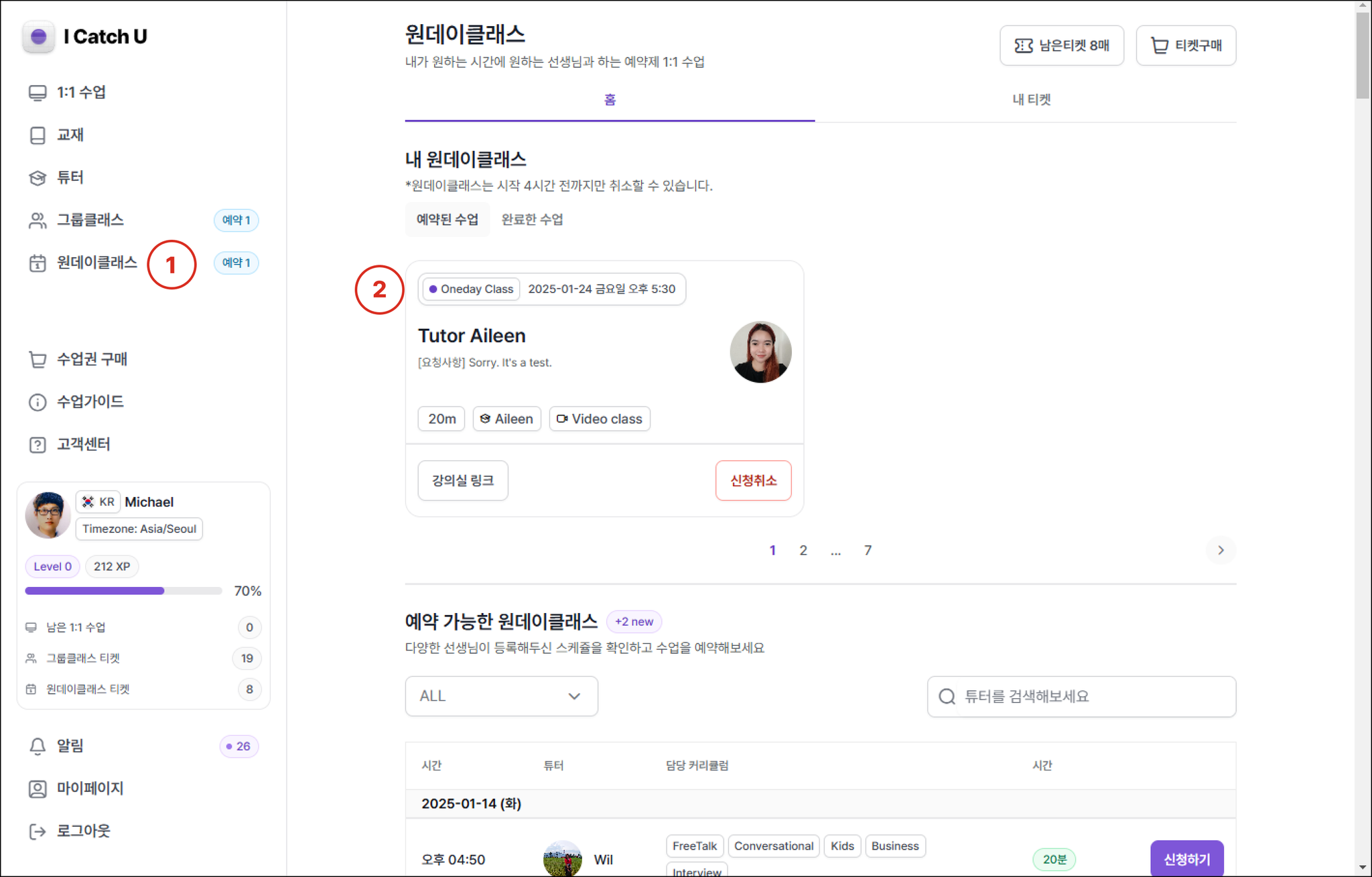
Task: Open the 교재 book icon
Action: pos(38,135)
